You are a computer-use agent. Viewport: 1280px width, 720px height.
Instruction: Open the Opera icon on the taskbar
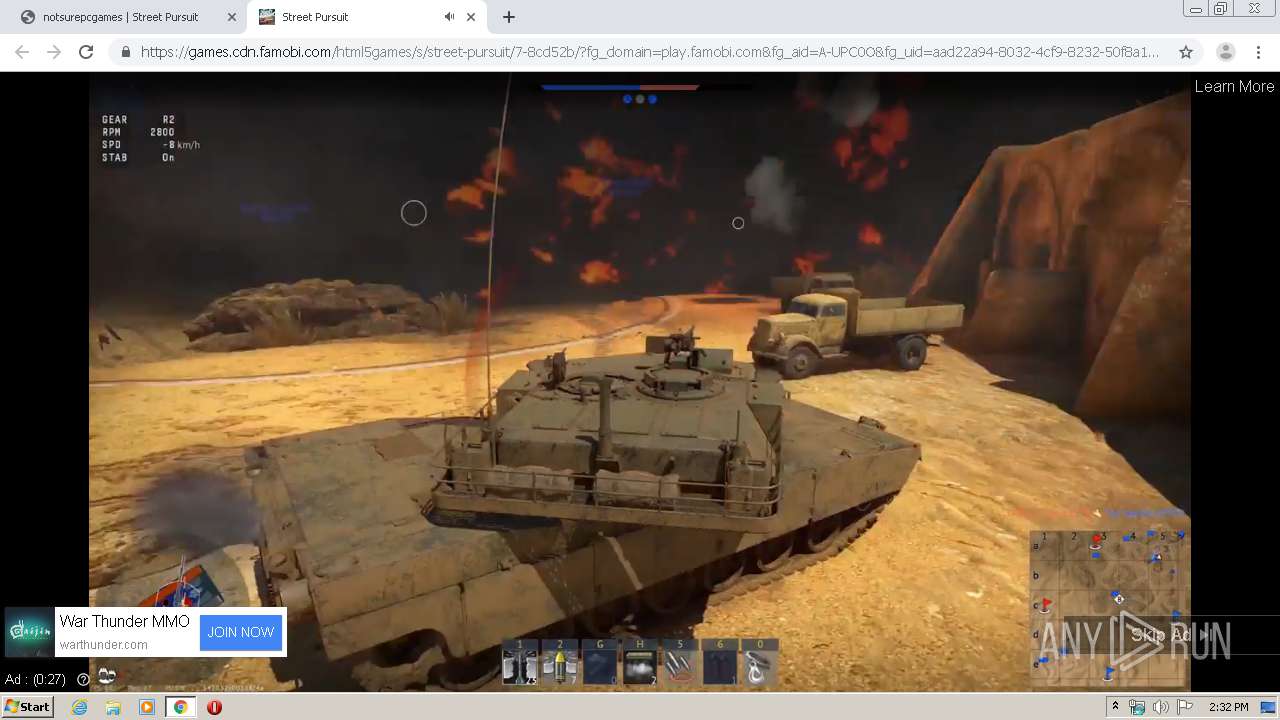[x=214, y=707]
